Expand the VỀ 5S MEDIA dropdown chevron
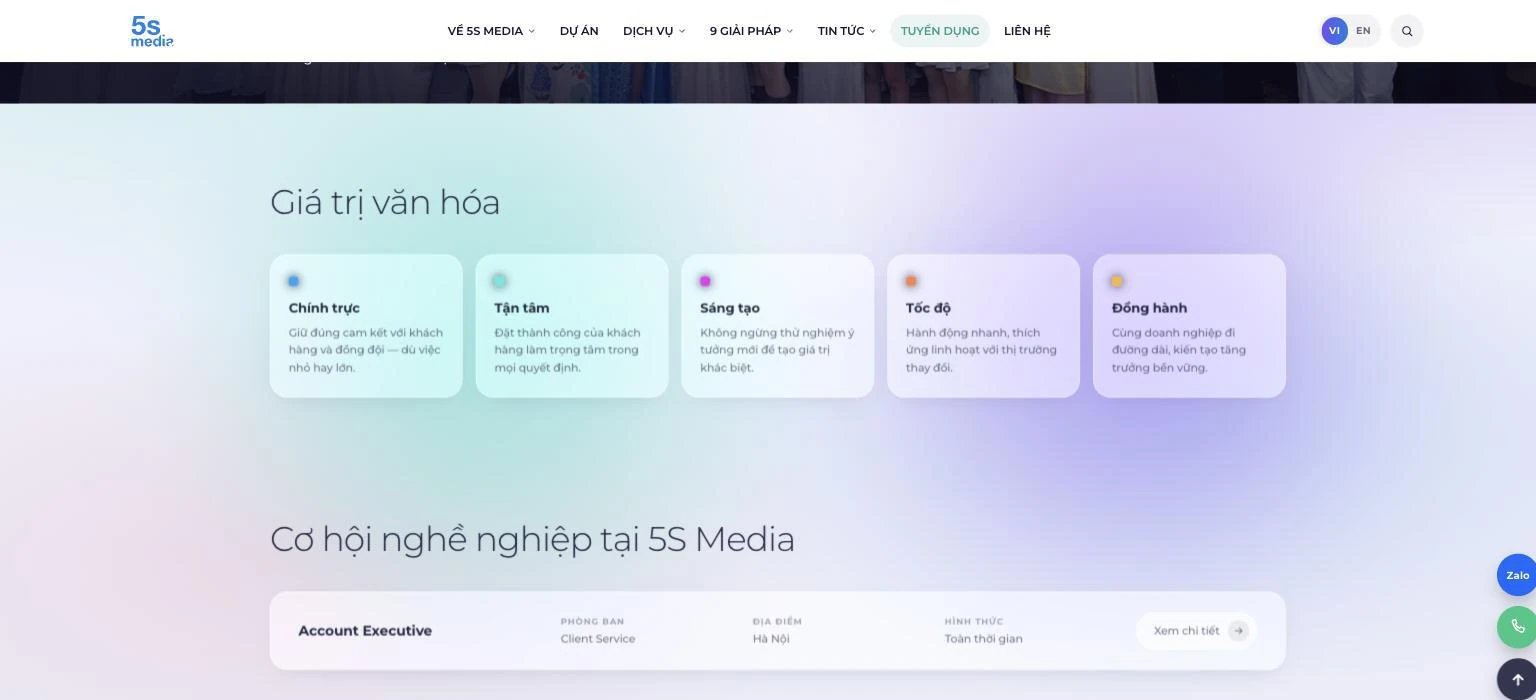 532,31
